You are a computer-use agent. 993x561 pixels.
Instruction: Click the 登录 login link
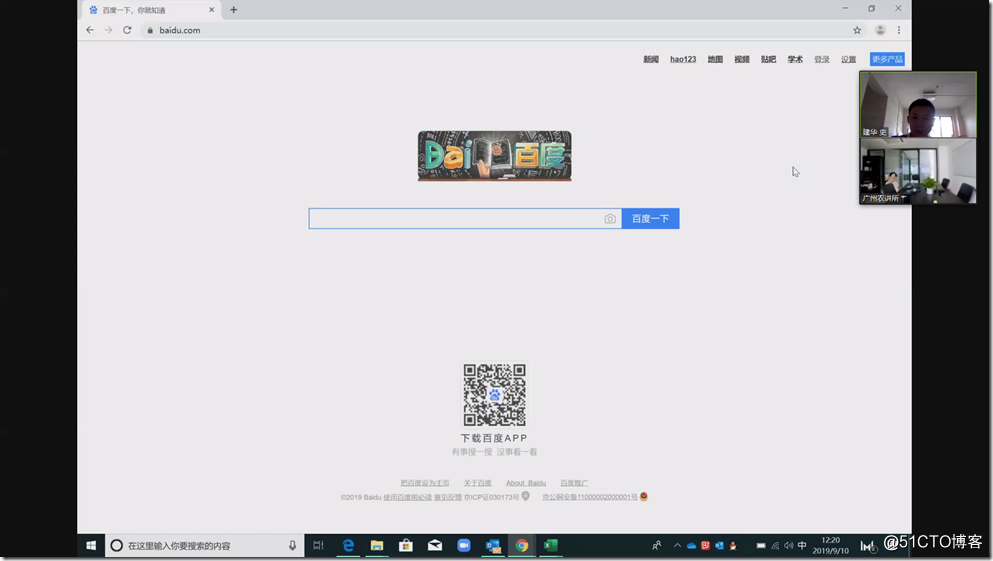pos(821,59)
